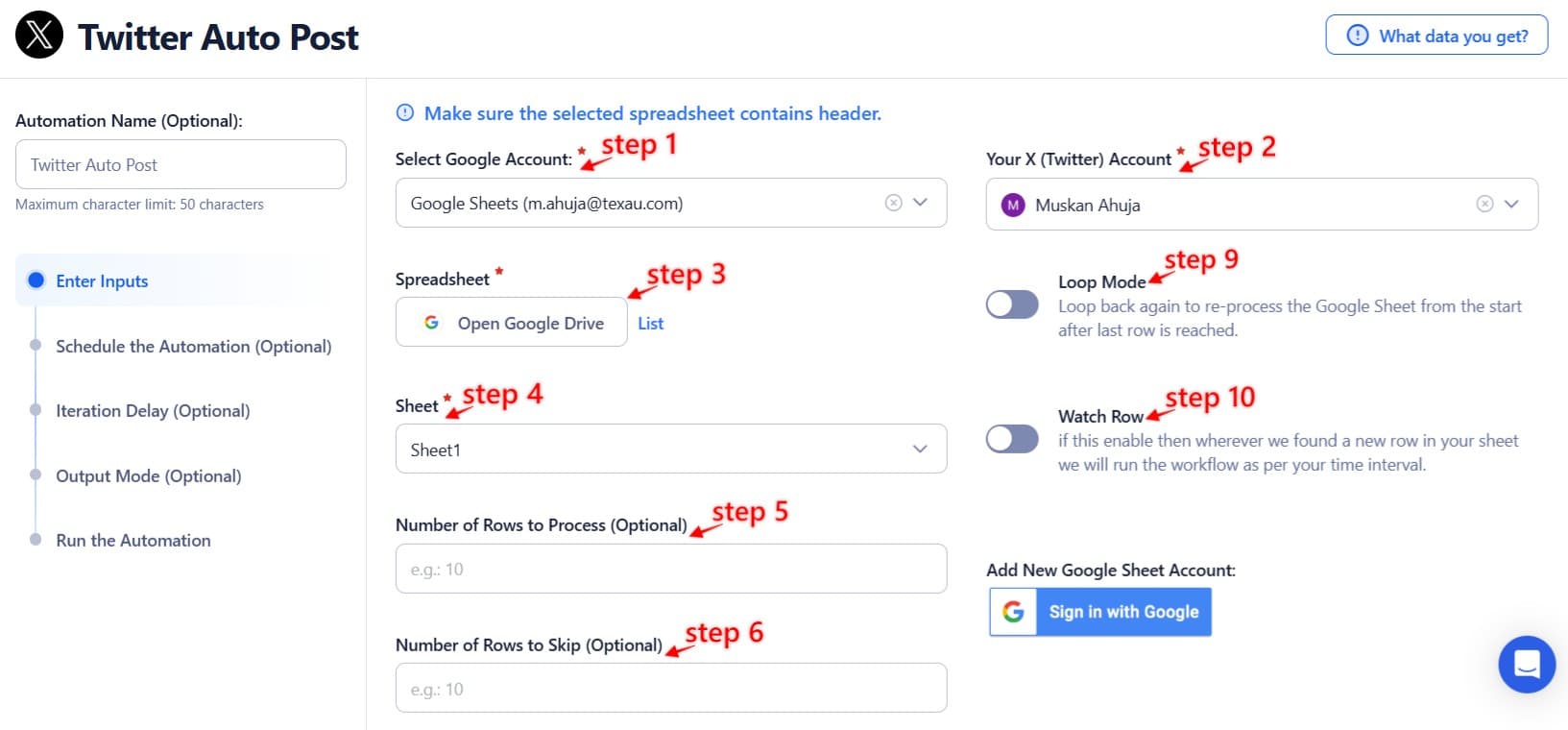
Task: Open the Sheet1 selection dropdown
Action: (x=920, y=449)
